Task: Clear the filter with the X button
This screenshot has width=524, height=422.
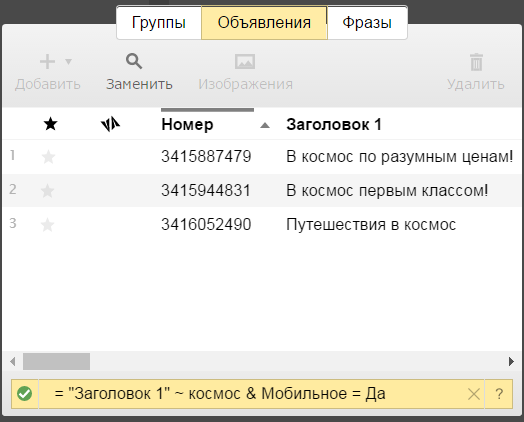Action: [474, 394]
